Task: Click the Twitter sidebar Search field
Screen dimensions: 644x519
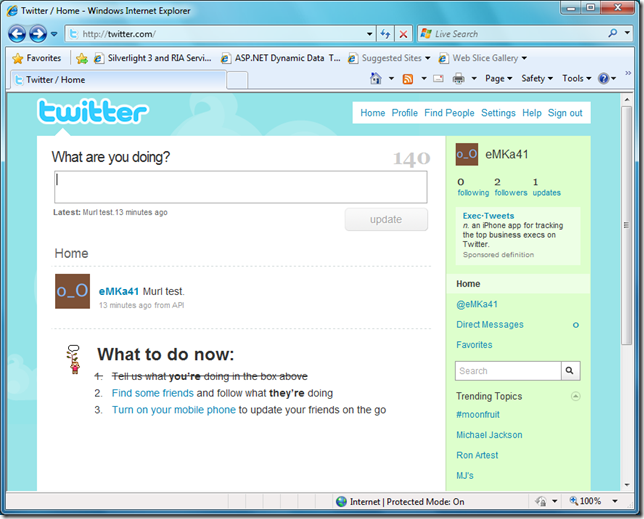Action: [508, 371]
